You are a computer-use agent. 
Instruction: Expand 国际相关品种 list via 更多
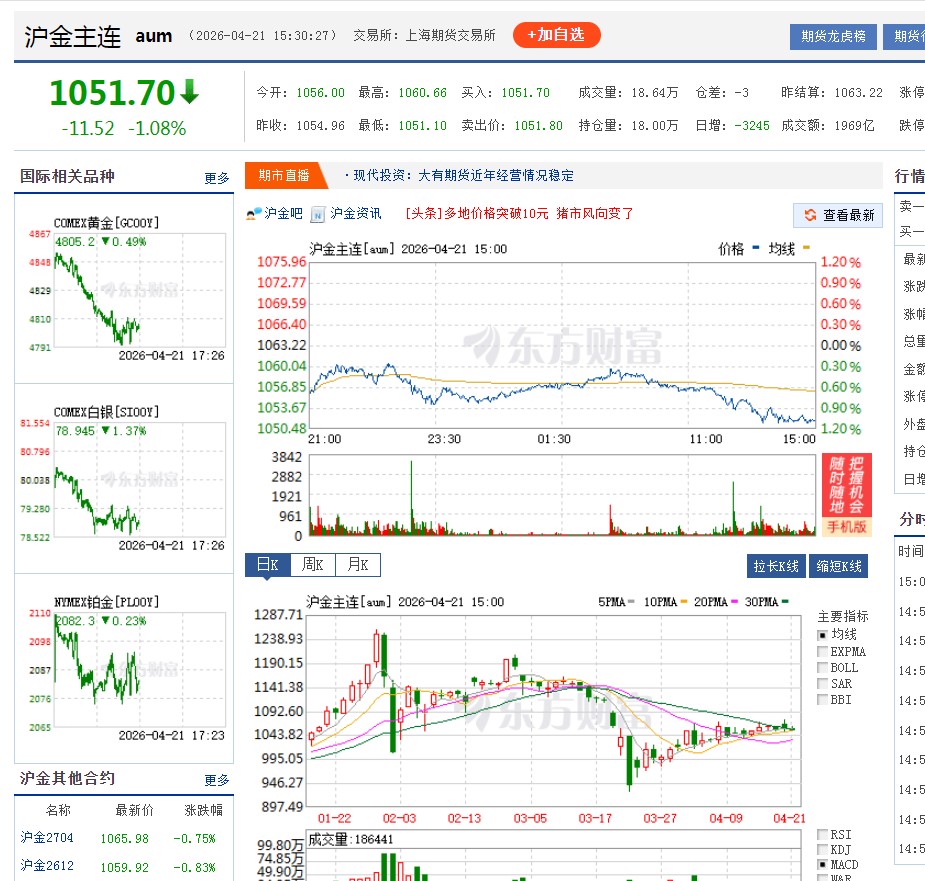[218, 178]
